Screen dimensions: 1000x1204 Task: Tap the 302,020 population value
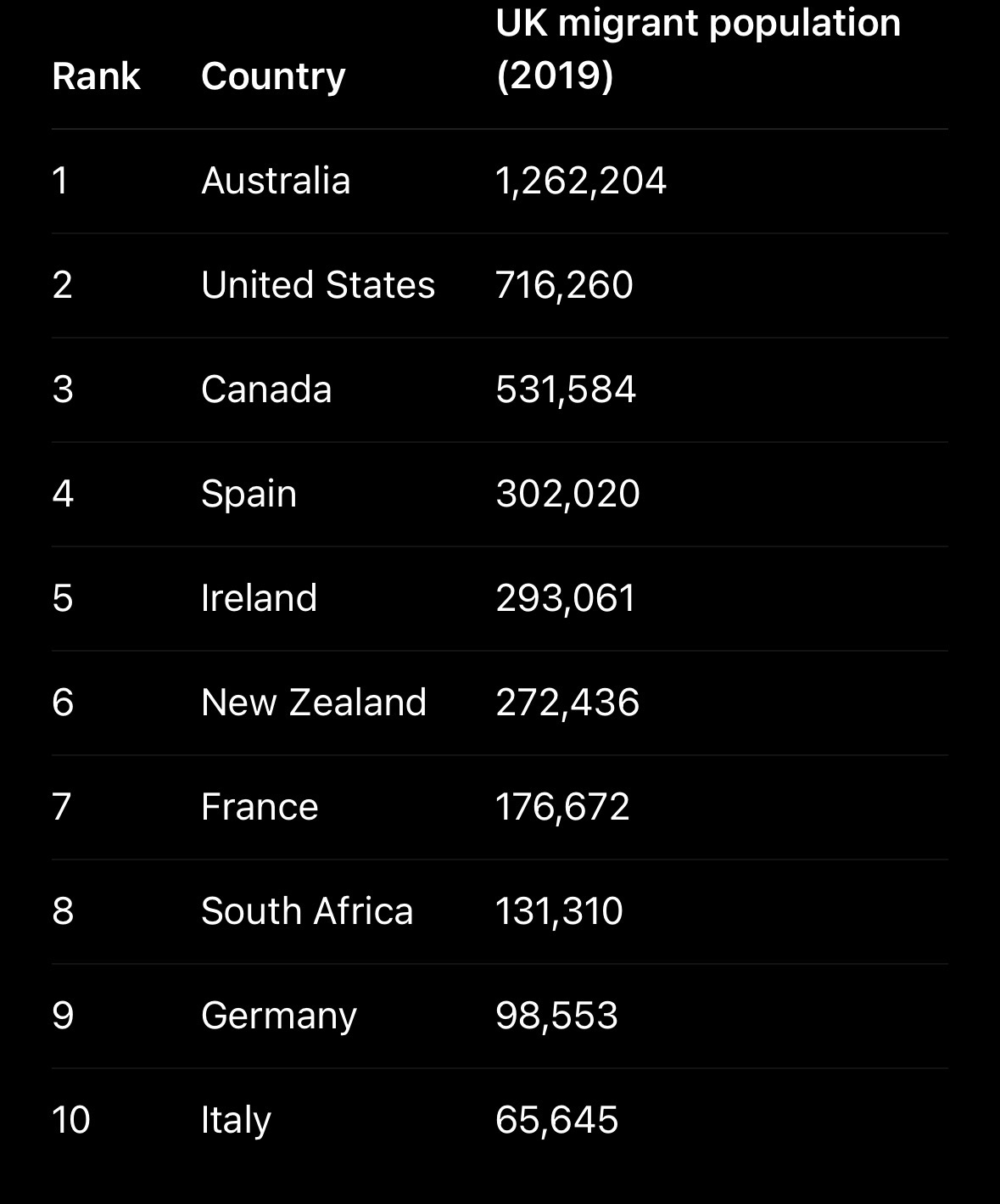567,494
